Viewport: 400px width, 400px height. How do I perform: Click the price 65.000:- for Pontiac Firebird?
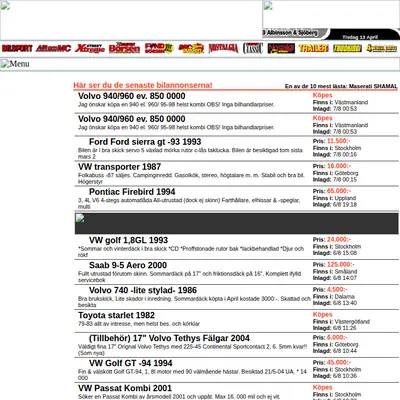coord(339,191)
